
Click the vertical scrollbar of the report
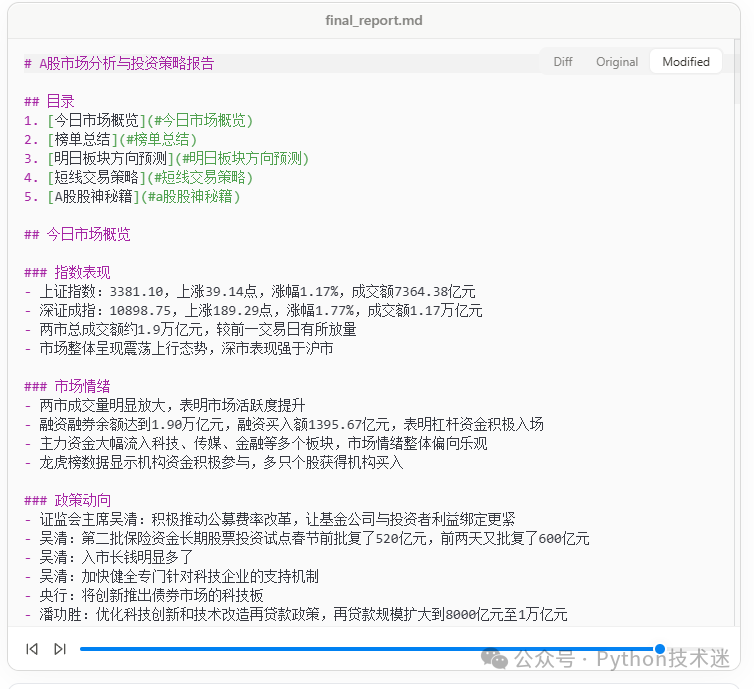(x=737, y=72)
